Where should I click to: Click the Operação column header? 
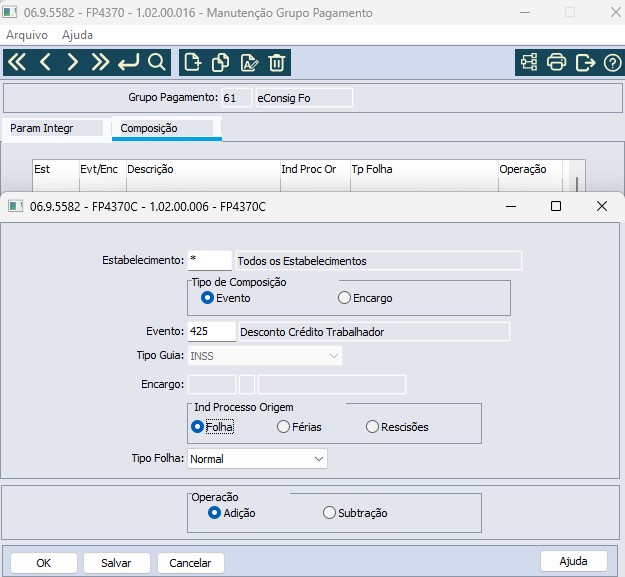531,169
